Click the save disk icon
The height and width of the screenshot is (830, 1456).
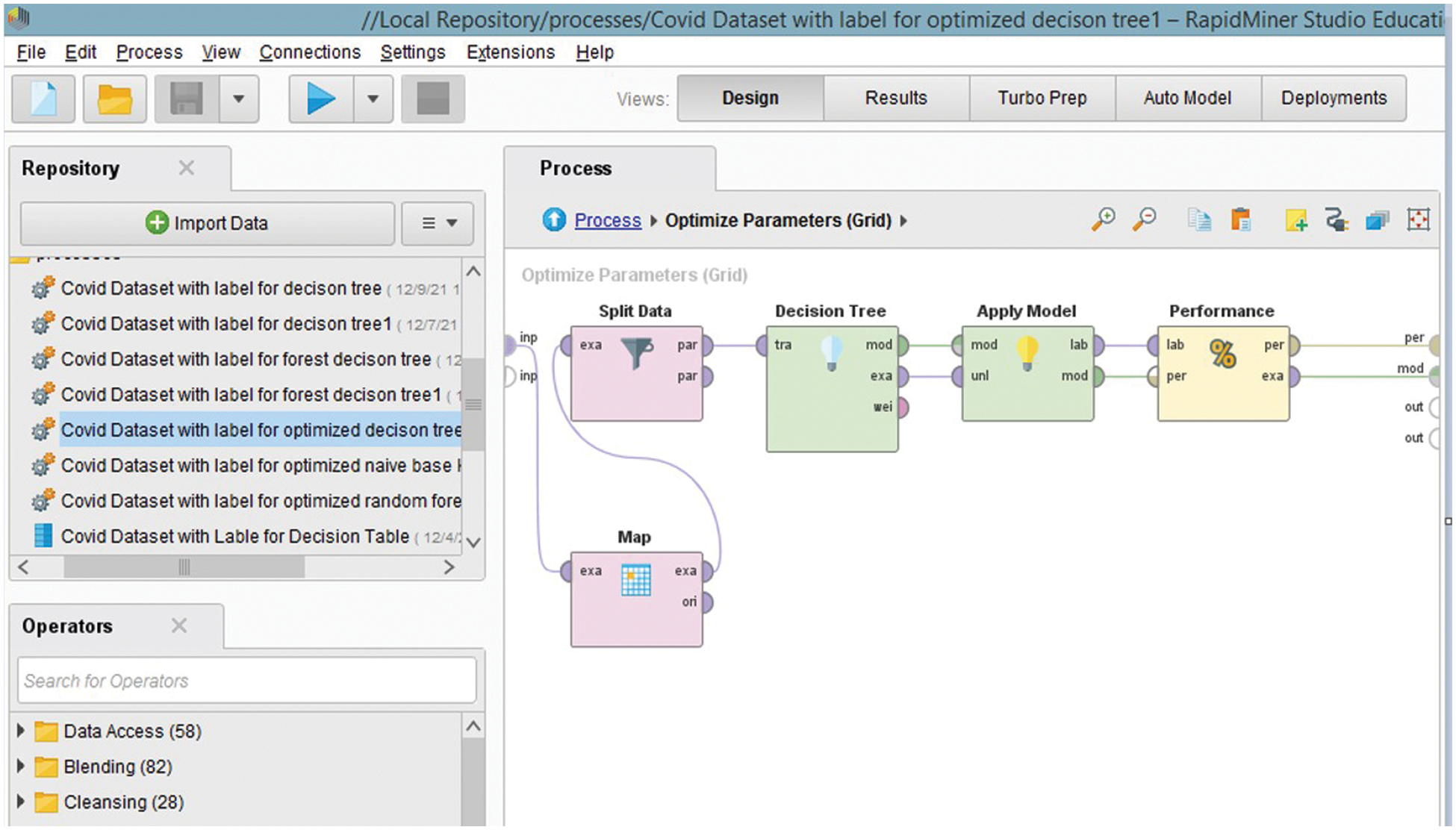point(187,99)
